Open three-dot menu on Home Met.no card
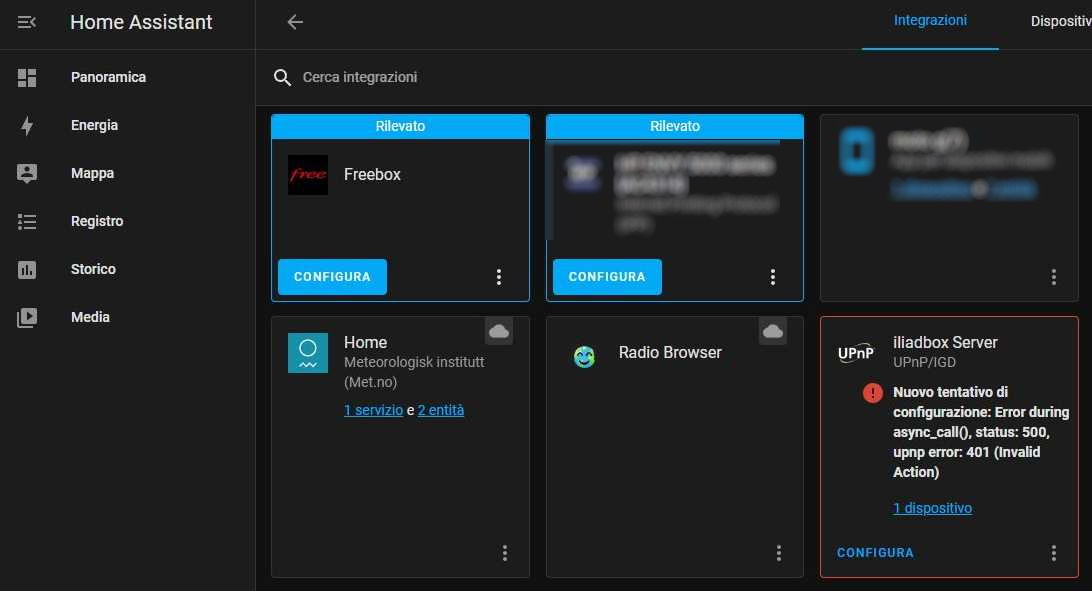The height and width of the screenshot is (591, 1092). 505,553
